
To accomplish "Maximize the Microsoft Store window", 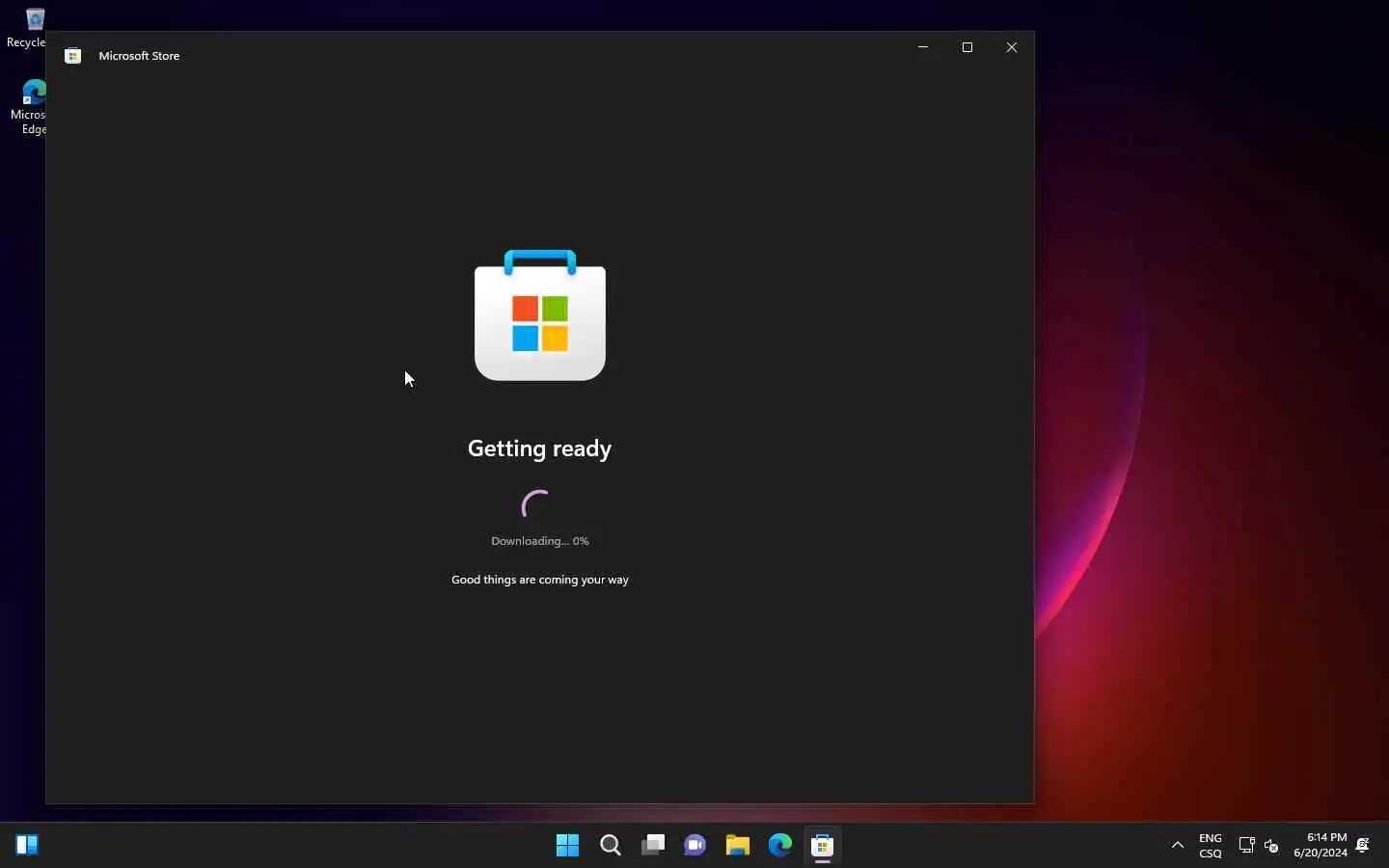I will coord(967,47).
